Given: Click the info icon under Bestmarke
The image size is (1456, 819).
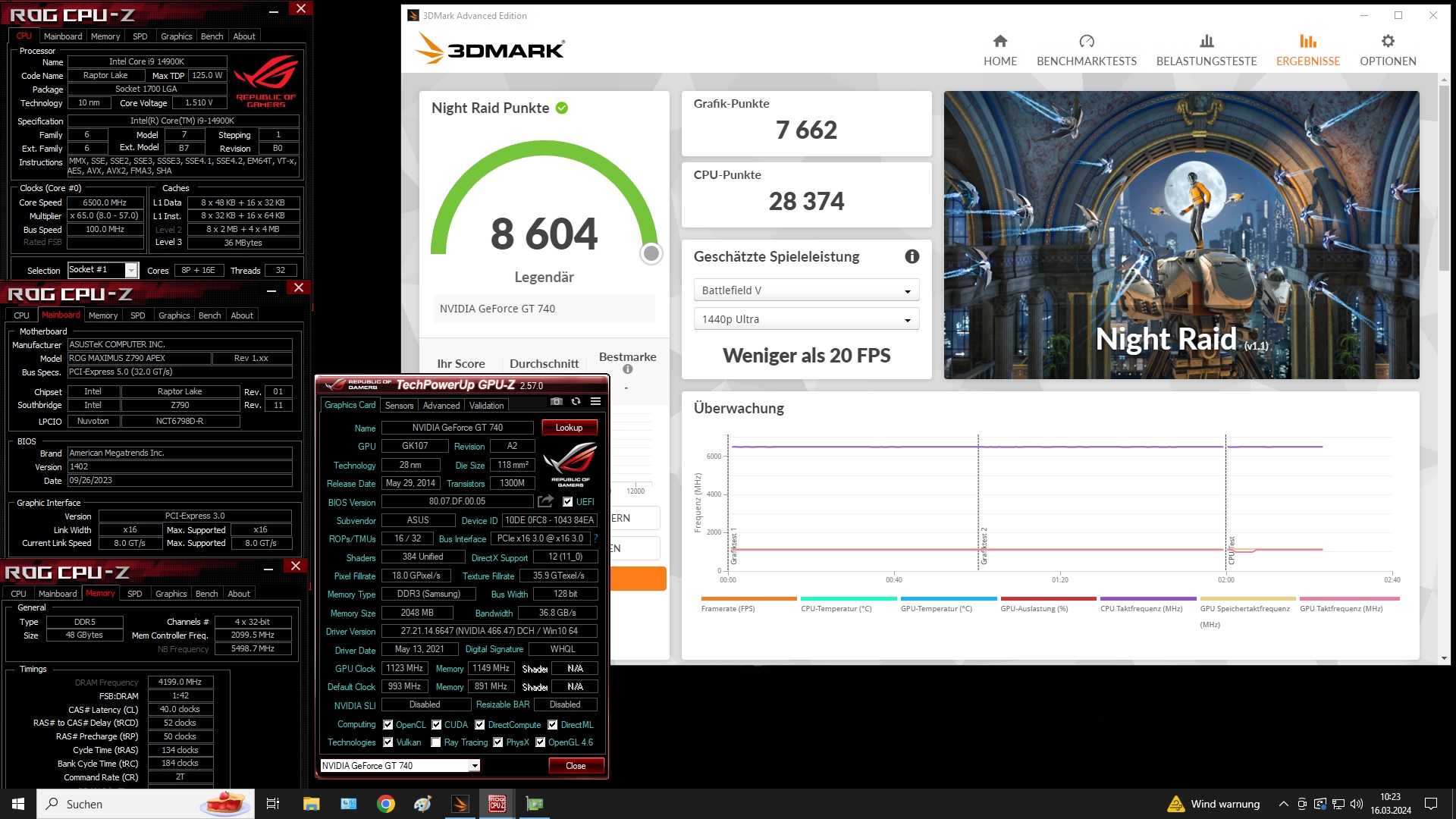Looking at the screenshot, I should click(628, 369).
